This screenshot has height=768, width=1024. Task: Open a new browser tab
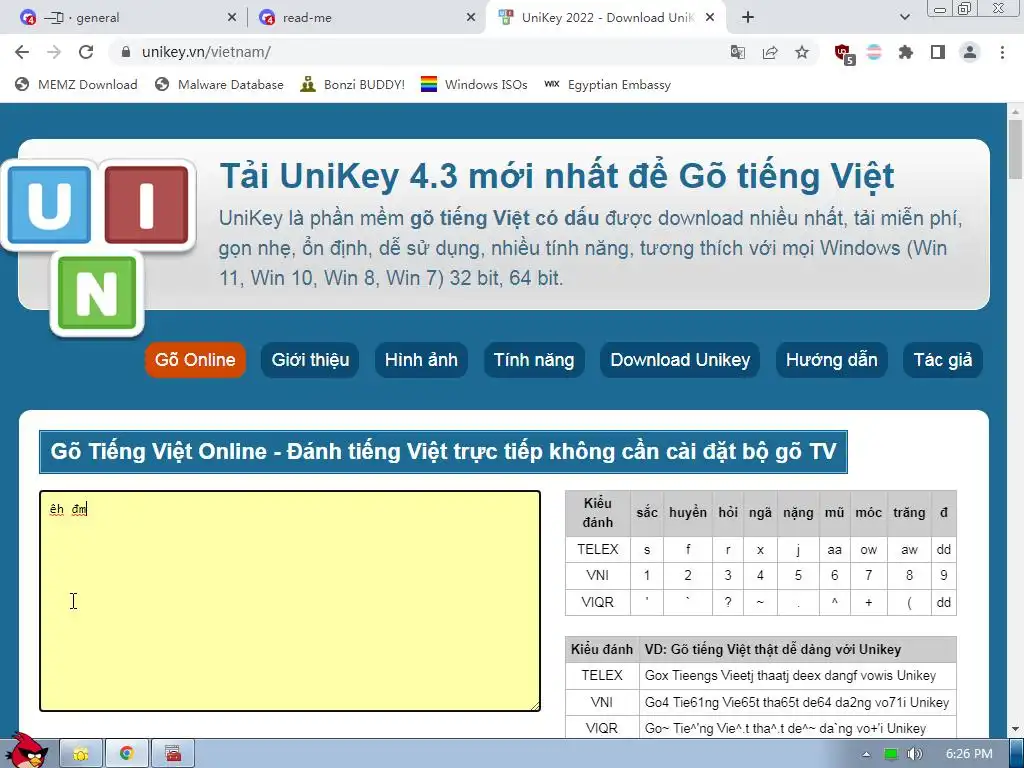[748, 18]
